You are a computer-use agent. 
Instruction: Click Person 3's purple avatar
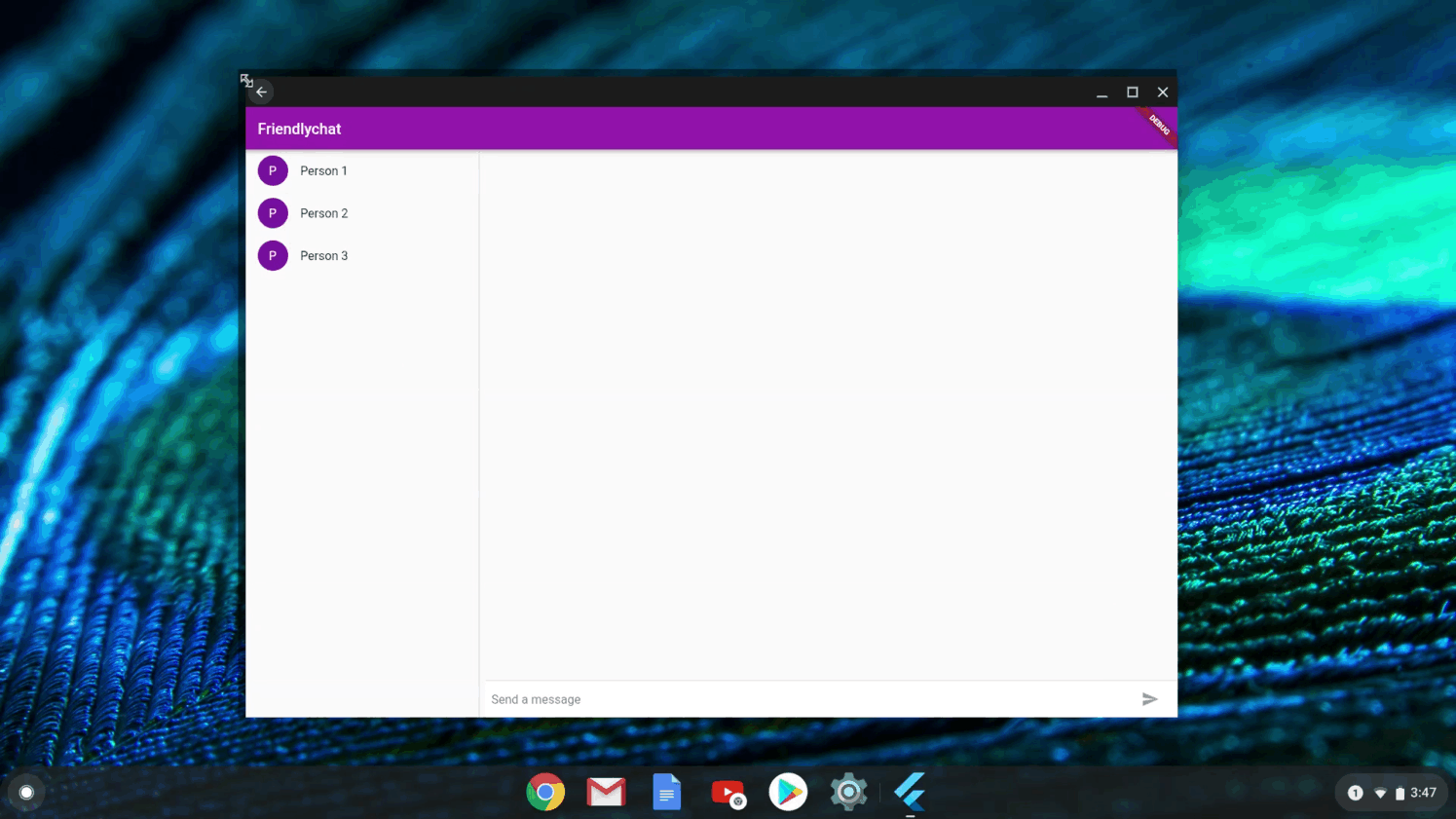(x=273, y=256)
